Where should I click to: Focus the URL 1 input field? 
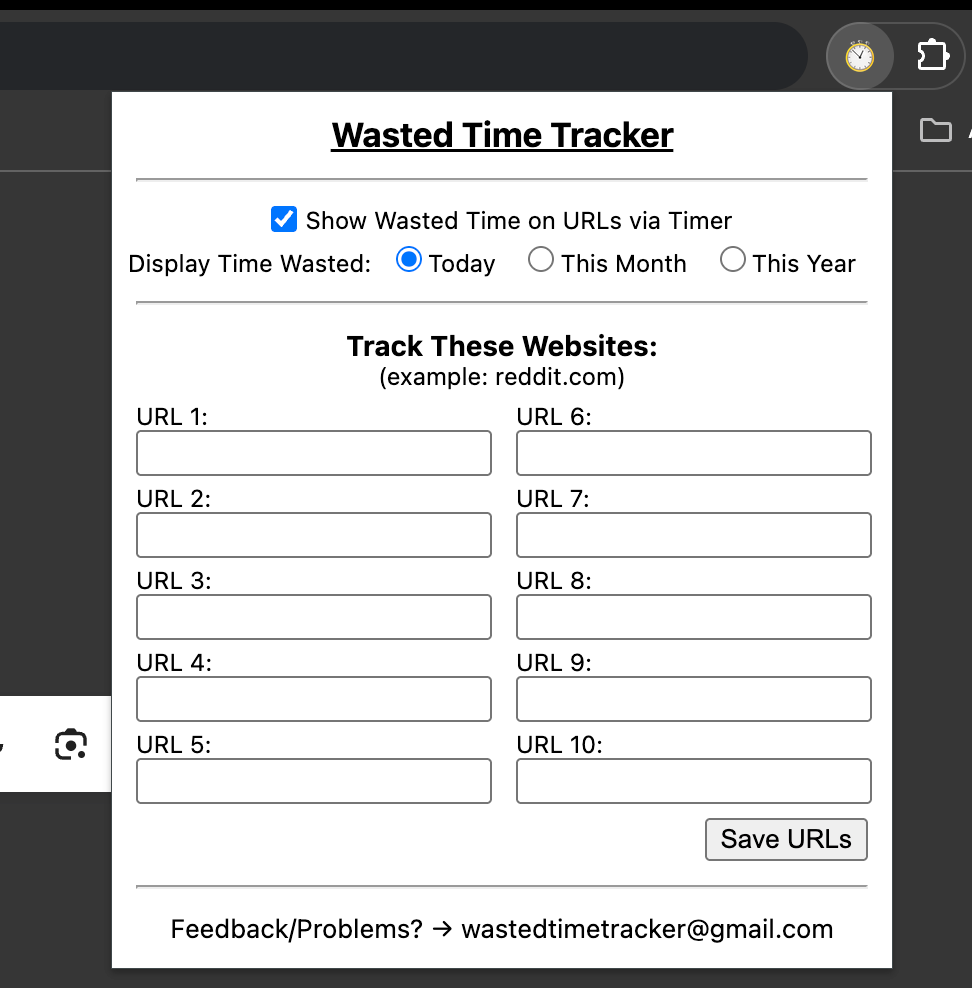click(x=314, y=453)
